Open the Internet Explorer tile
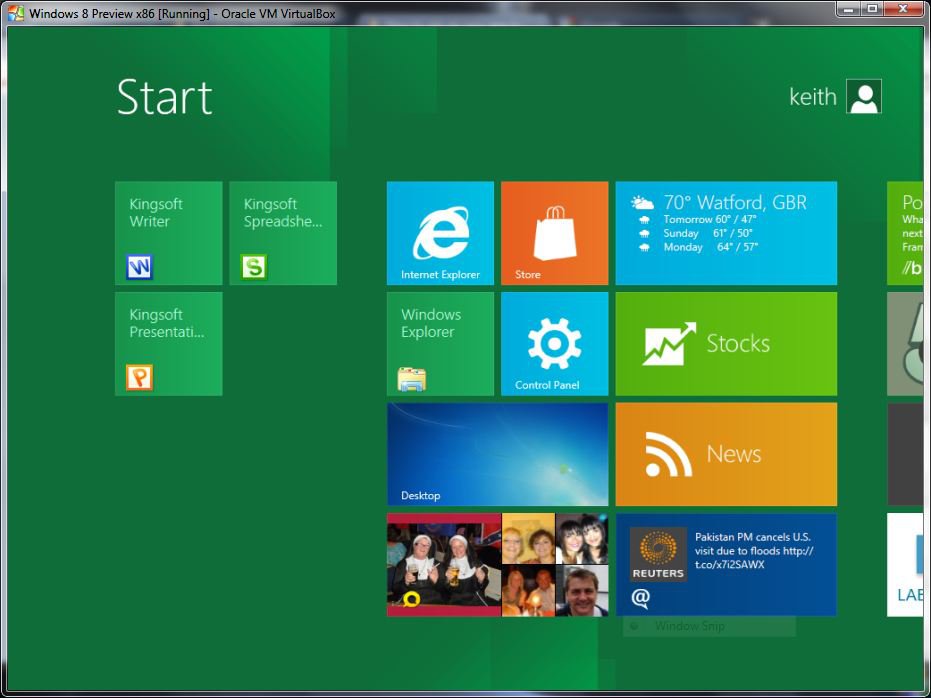The height and width of the screenshot is (698, 931). (440, 233)
